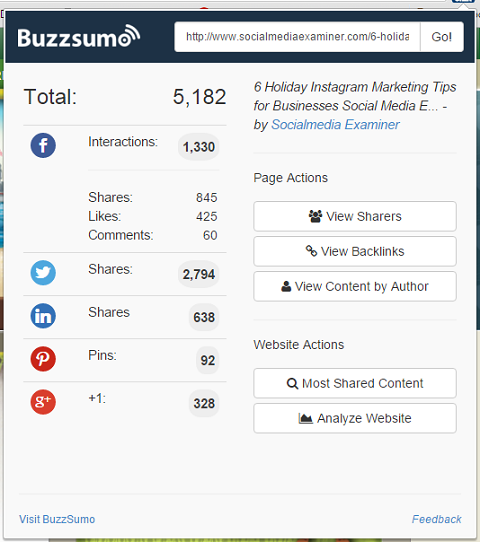The image size is (480, 542).
Task: Select the LinkedIn Shares count 638
Action: coord(204,317)
